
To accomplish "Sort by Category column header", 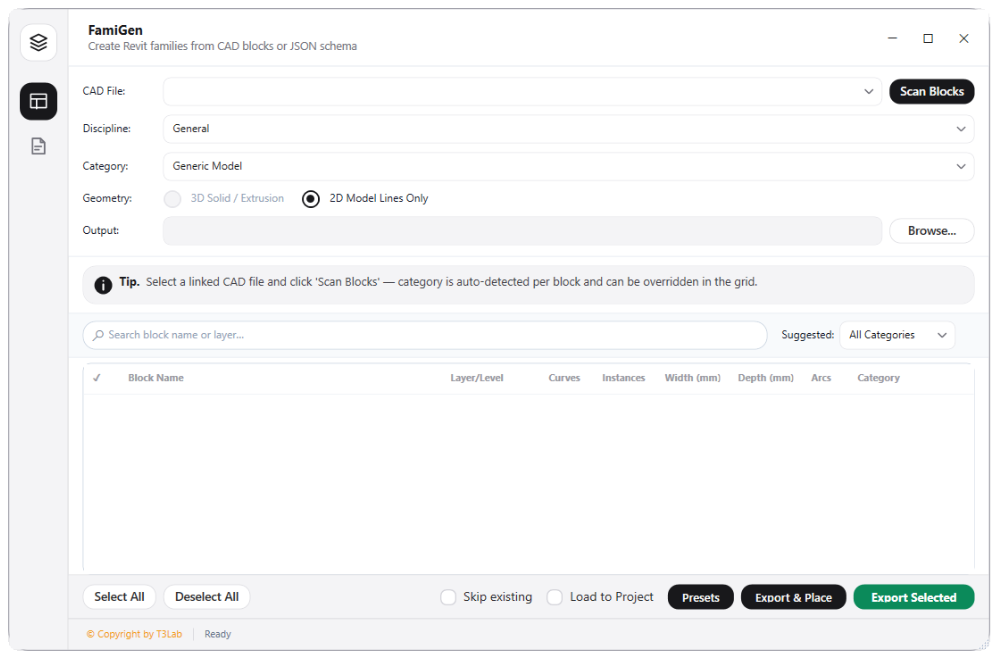I will [x=878, y=378].
